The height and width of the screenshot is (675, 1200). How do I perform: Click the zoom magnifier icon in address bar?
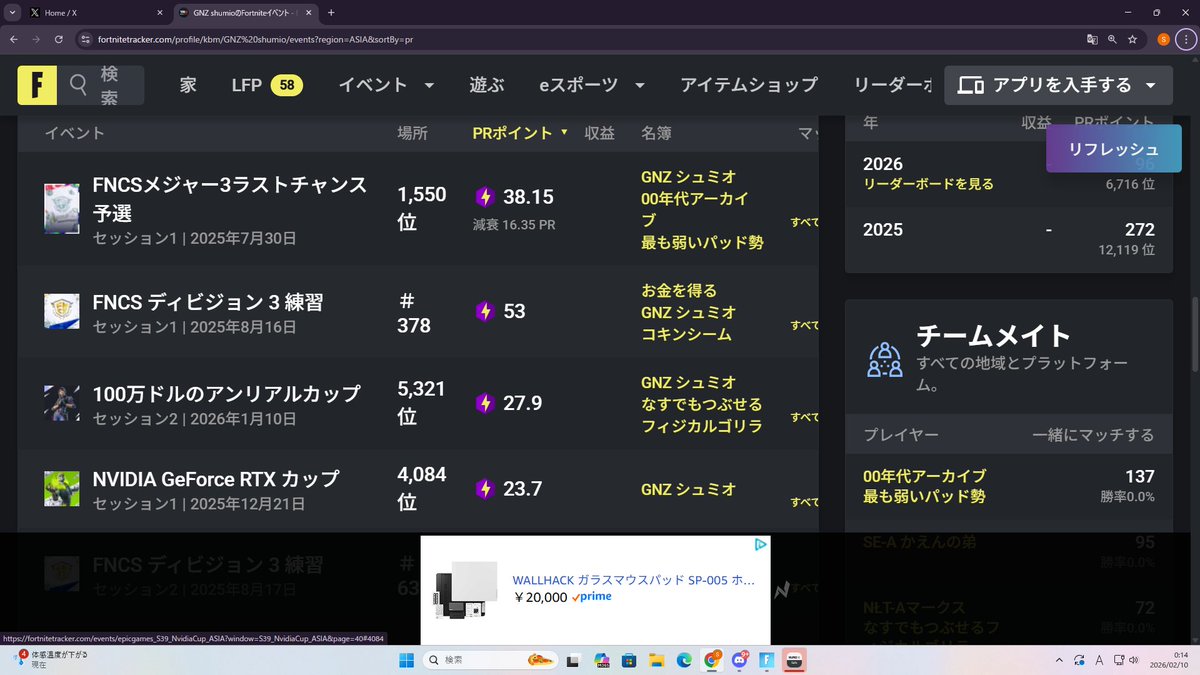coord(1113,39)
